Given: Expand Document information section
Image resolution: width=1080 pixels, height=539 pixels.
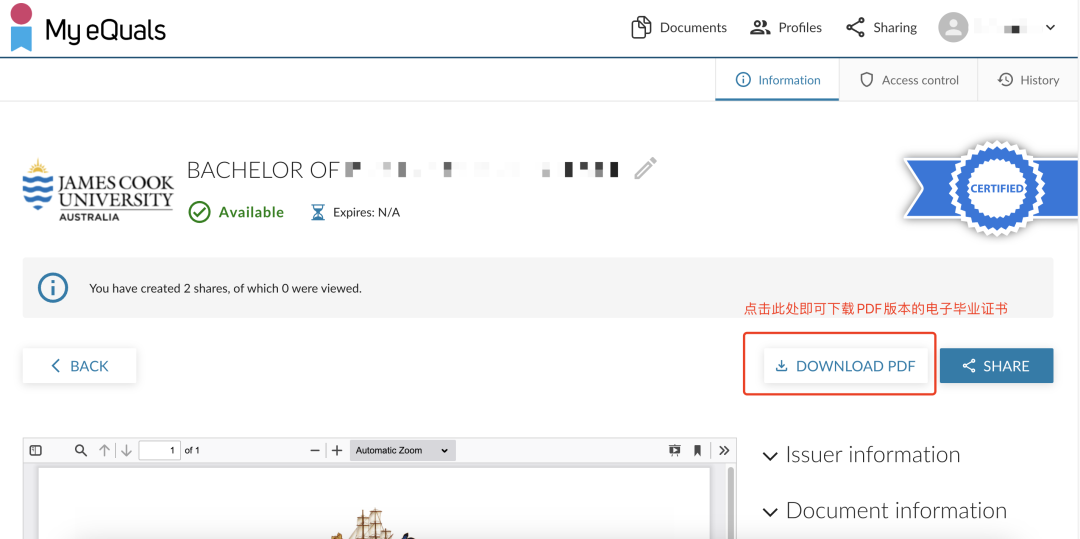Looking at the screenshot, I should [x=885, y=511].
